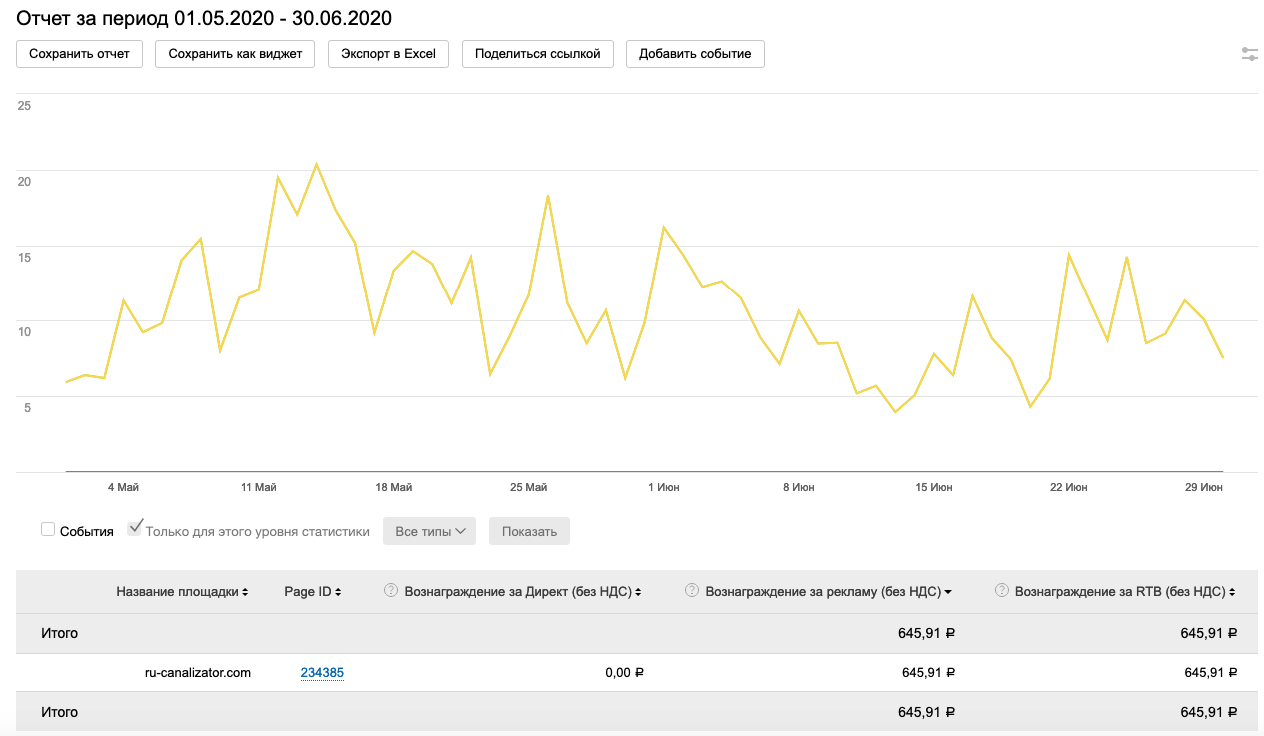Click help icon beside Вознаграждение за рекламу
The width and height of the screenshot is (1264, 736).
tap(691, 591)
